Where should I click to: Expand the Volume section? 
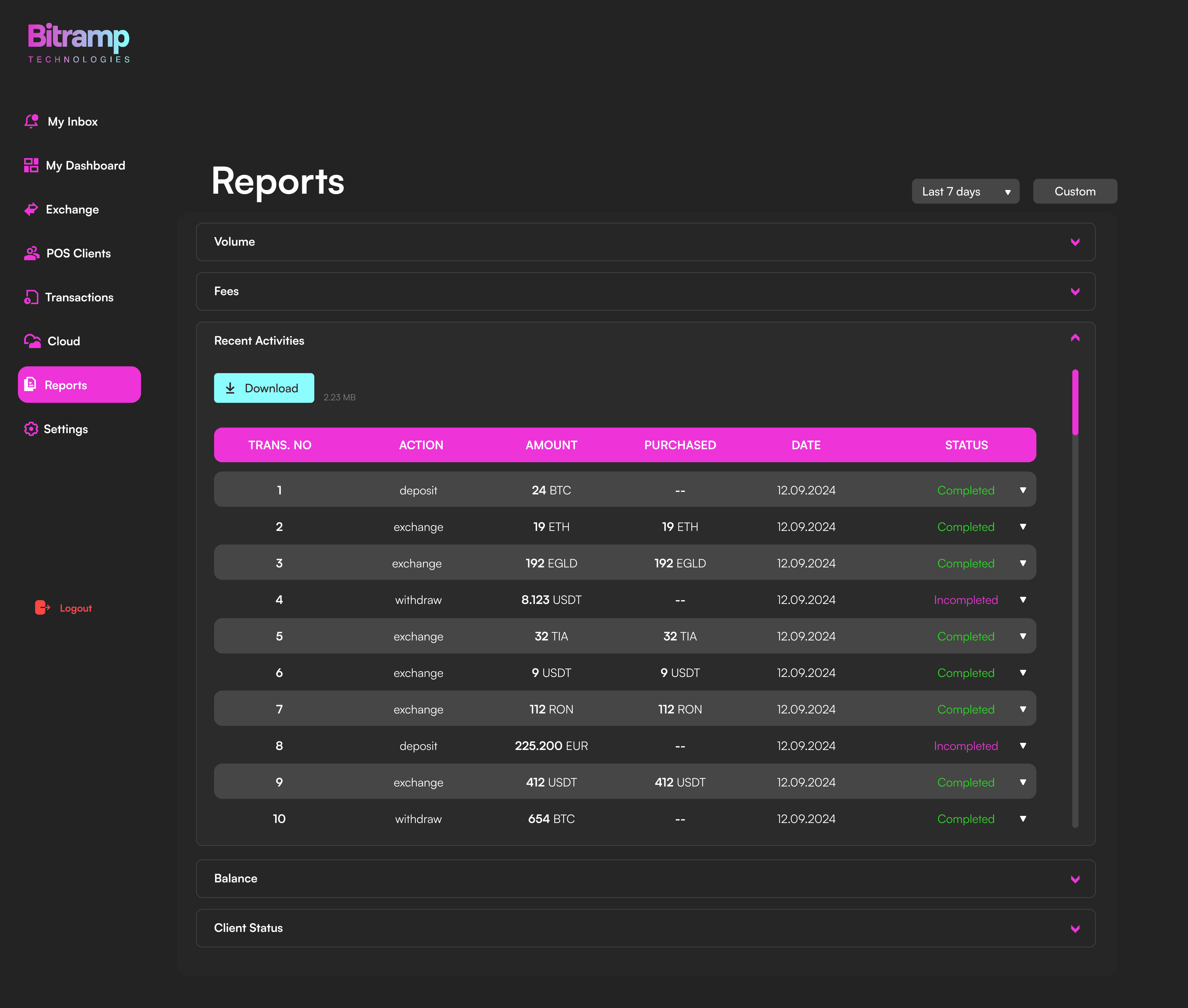1075,242
